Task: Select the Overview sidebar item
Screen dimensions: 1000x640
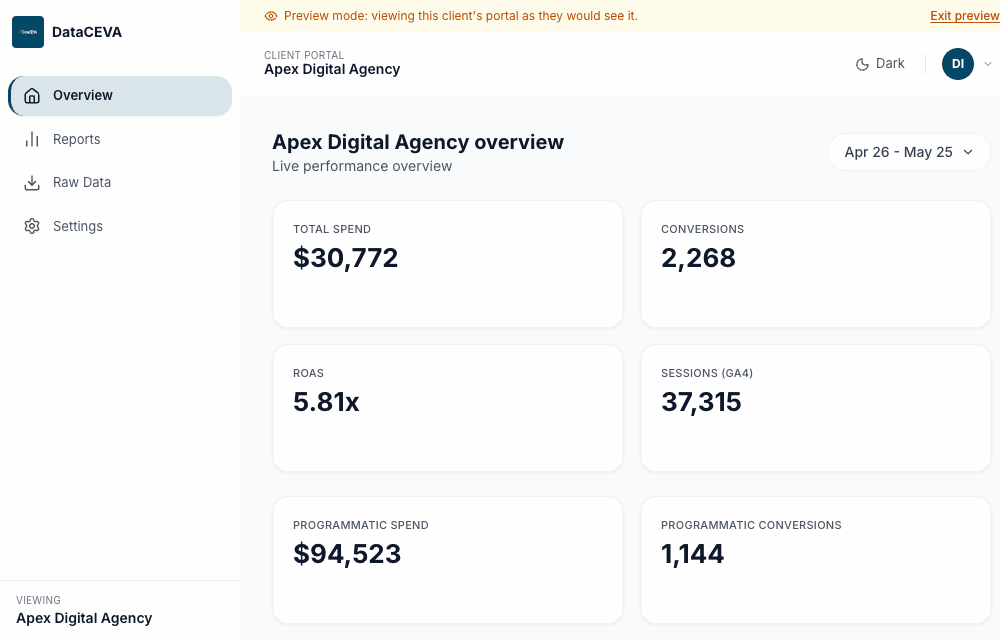Action: 120,96
